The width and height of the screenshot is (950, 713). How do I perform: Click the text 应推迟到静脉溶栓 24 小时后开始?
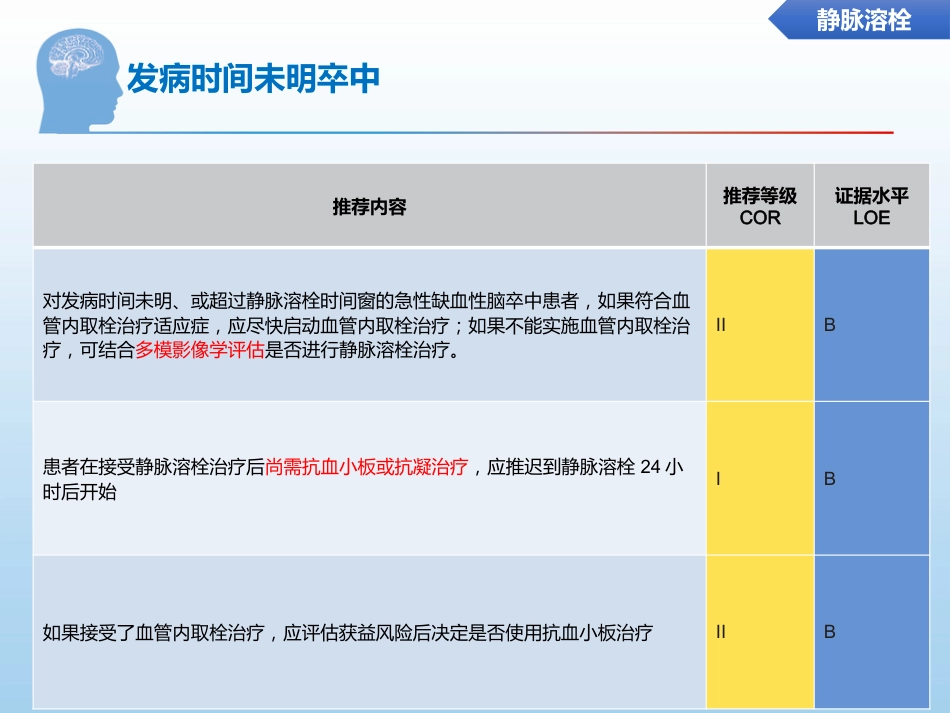coord(363,479)
